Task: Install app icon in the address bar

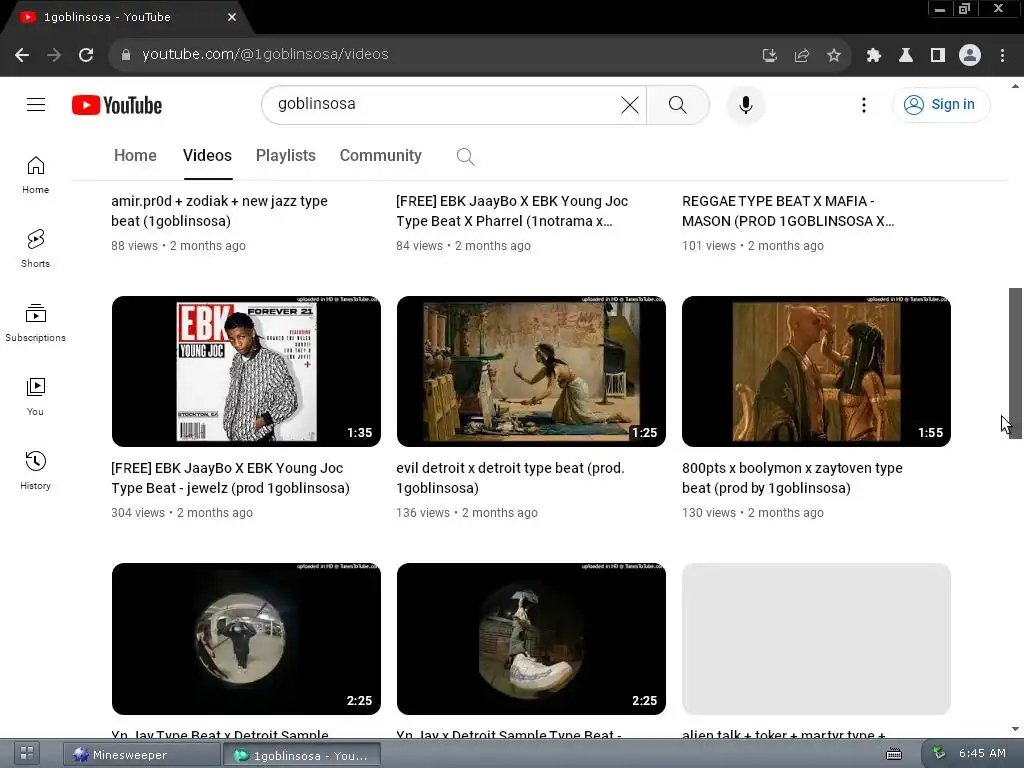Action: (x=770, y=55)
